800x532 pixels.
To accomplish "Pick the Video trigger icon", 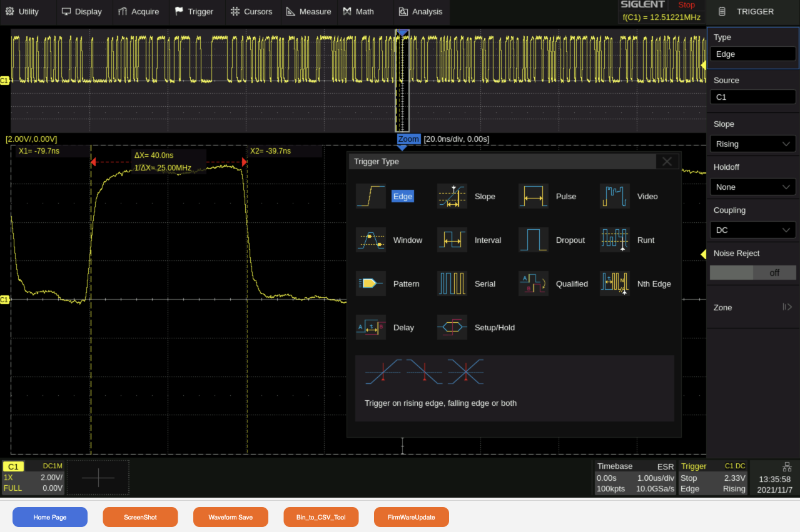I will coord(614,196).
